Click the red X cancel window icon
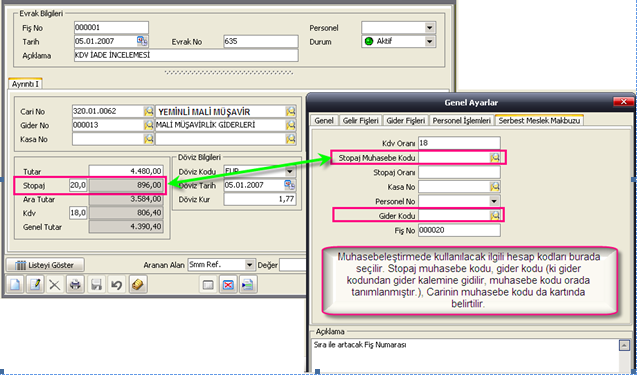Image resolution: width=640 pixels, height=375 pixels. point(228,284)
